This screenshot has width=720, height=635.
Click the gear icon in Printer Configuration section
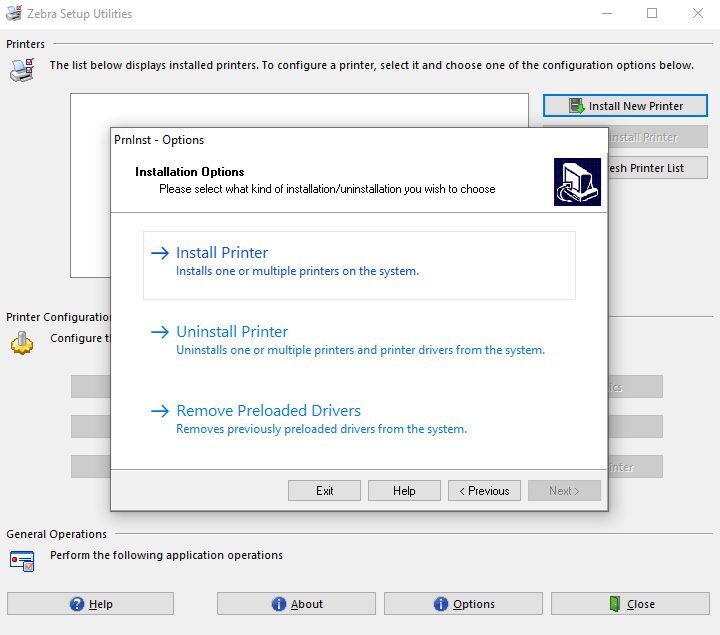[x=22, y=343]
